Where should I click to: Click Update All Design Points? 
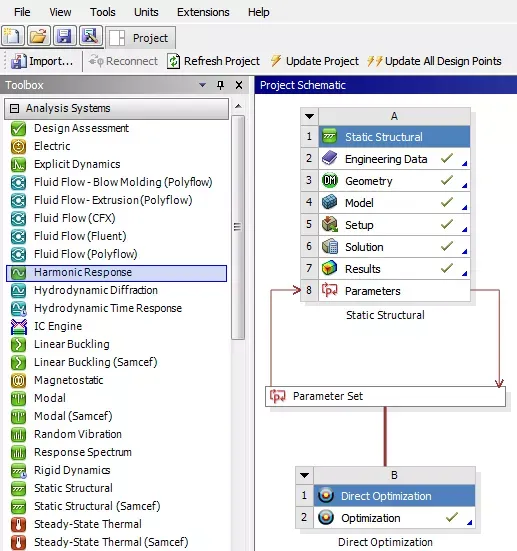click(x=434, y=61)
